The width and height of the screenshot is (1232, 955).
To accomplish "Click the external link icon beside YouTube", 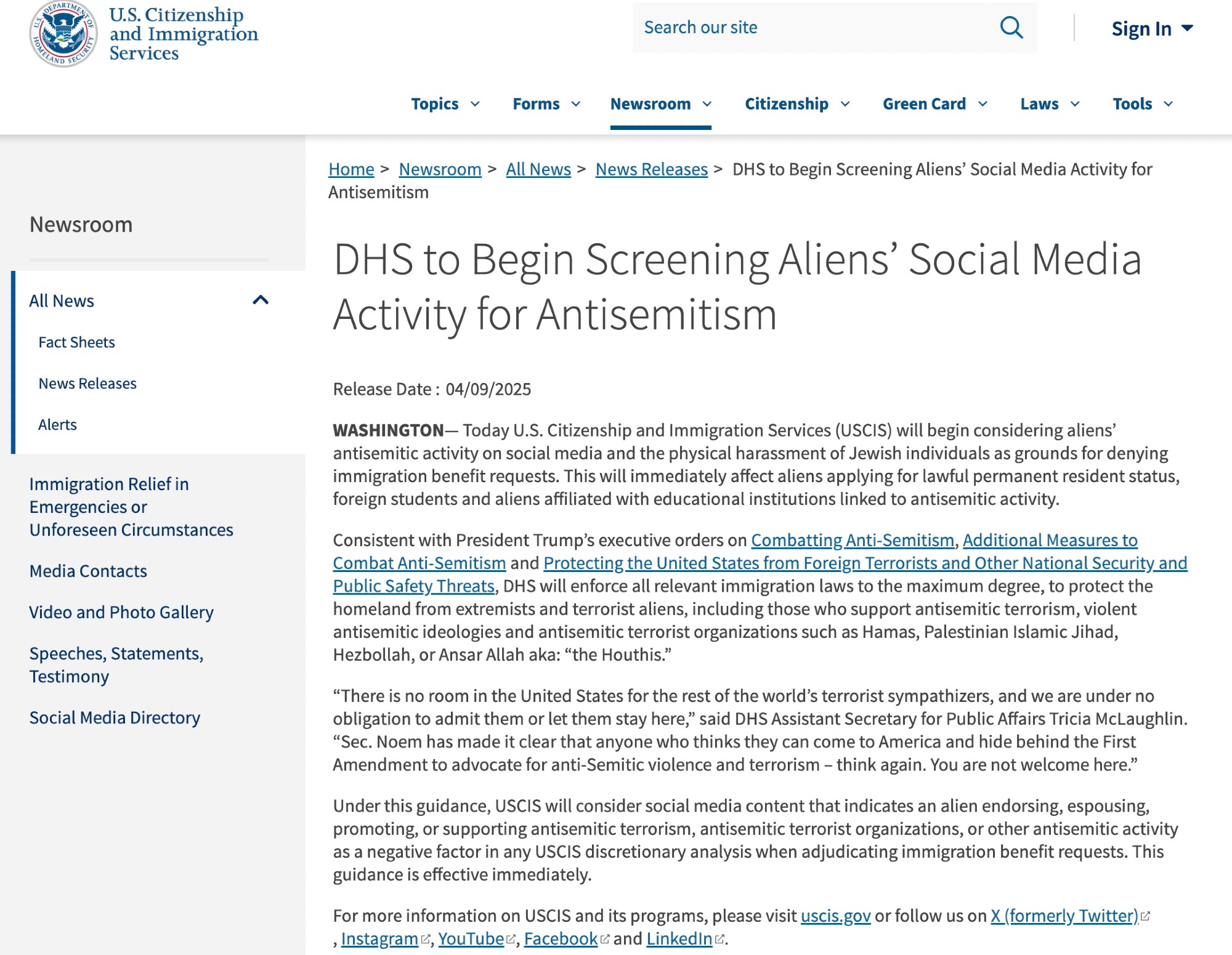I will point(511,940).
